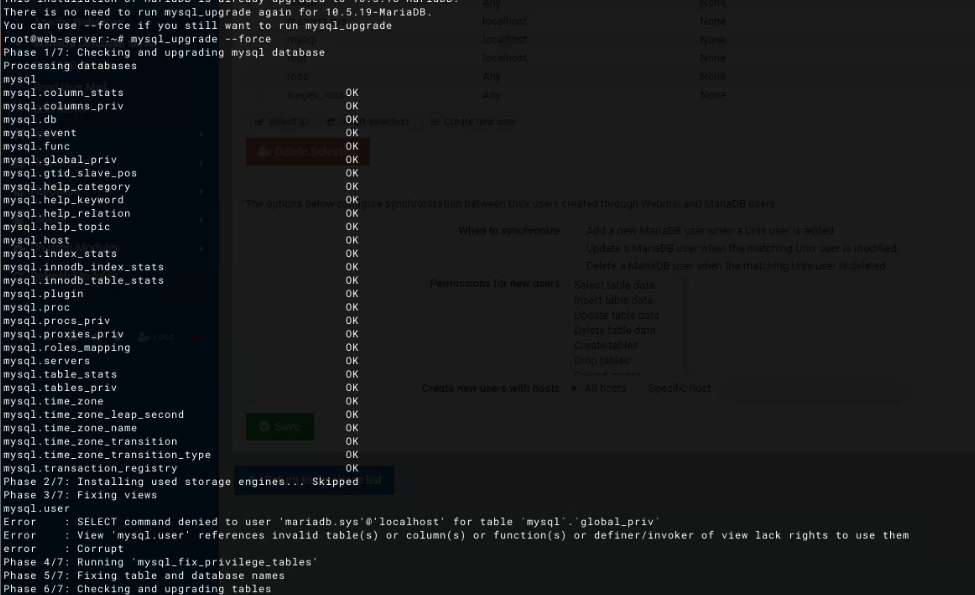Click the 'mysql_upgrade --force' command line
This screenshot has height=595, width=975.
point(201,39)
